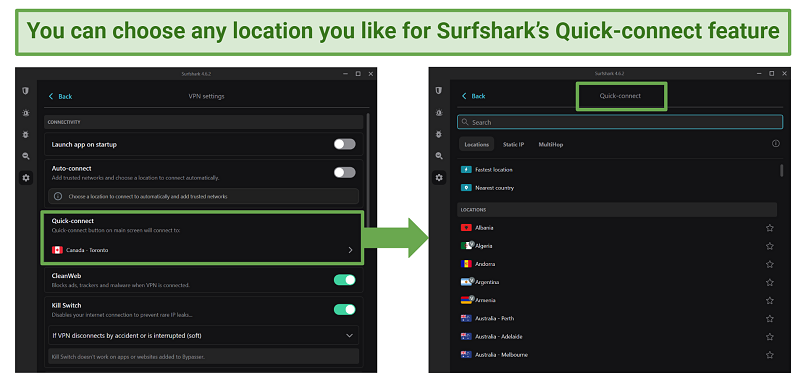Click the Albania flag icon
The height and width of the screenshot is (384, 806).
click(x=466, y=227)
